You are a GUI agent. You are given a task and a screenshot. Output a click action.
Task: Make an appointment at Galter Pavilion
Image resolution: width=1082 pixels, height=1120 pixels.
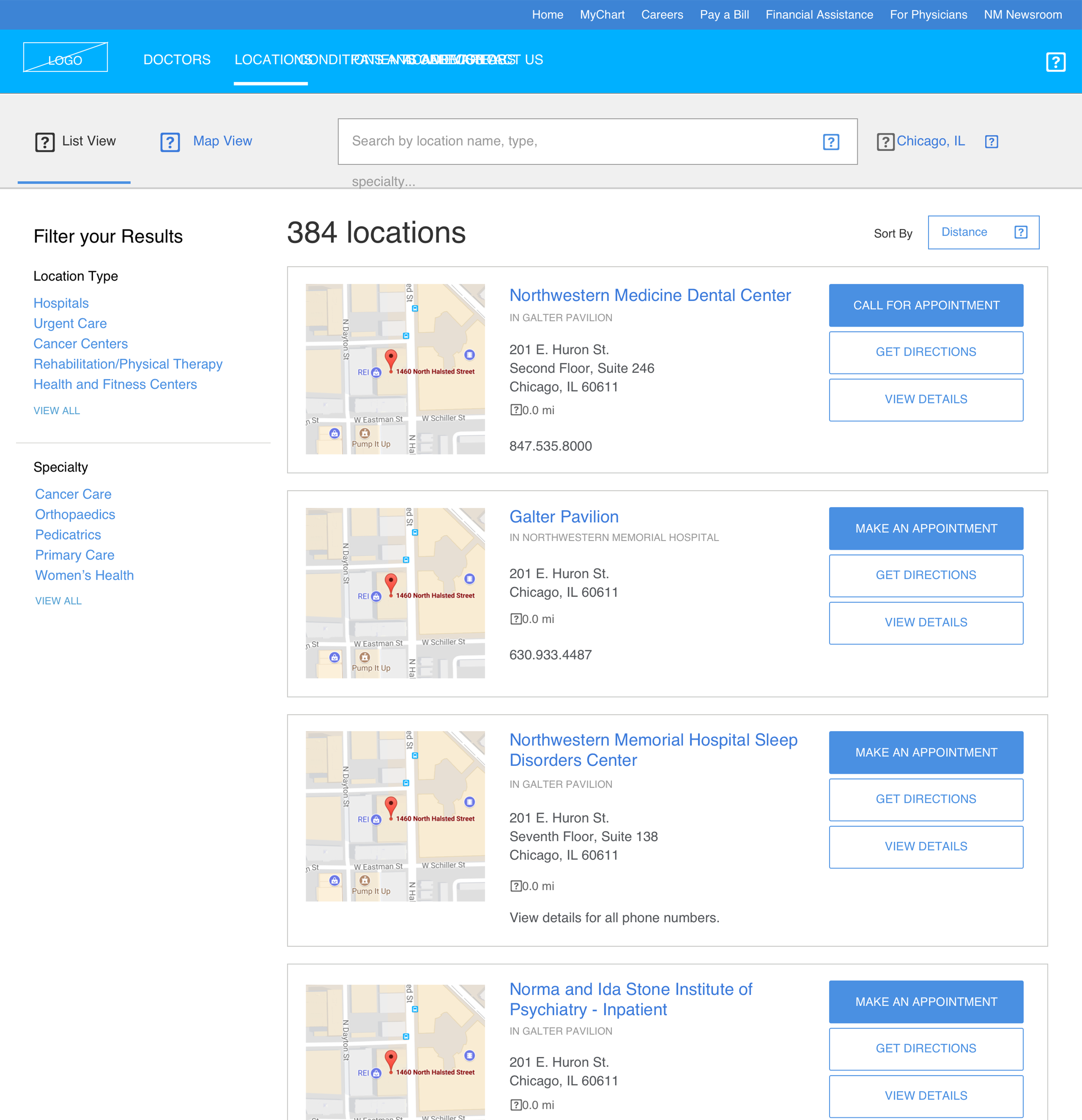(926, 529)
